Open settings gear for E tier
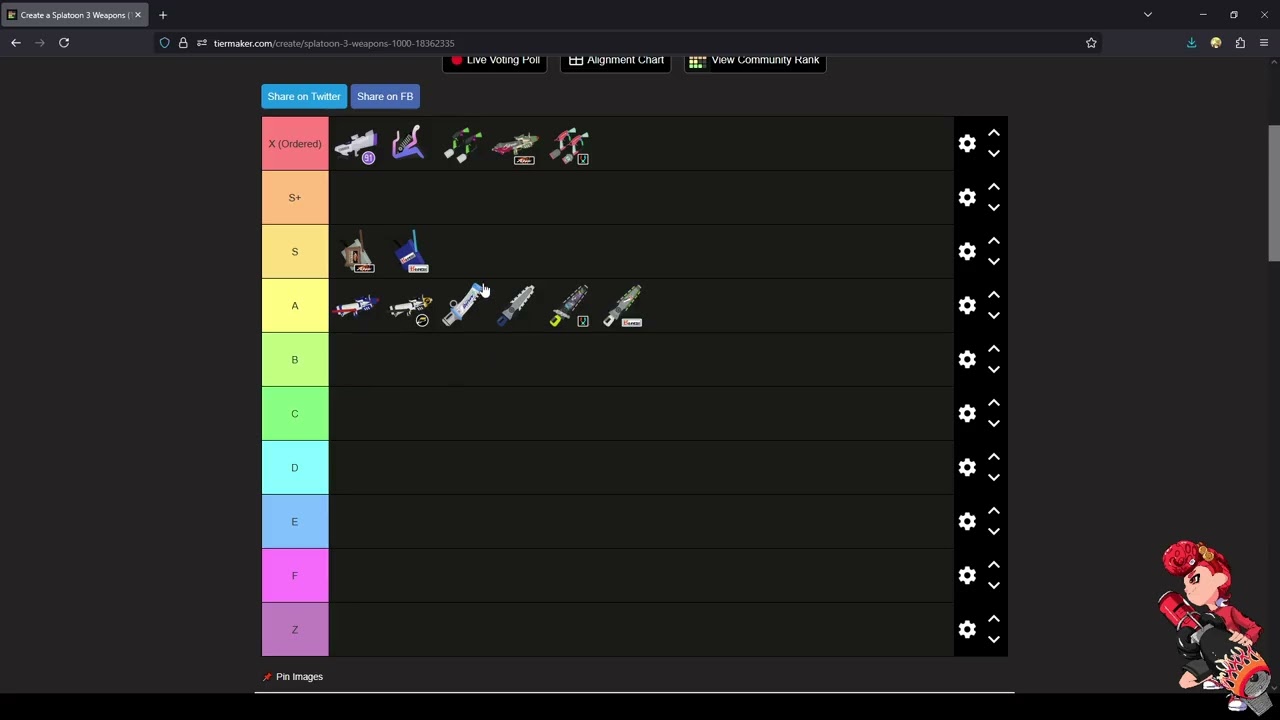Screen dimensions: 1280x720 967,522
